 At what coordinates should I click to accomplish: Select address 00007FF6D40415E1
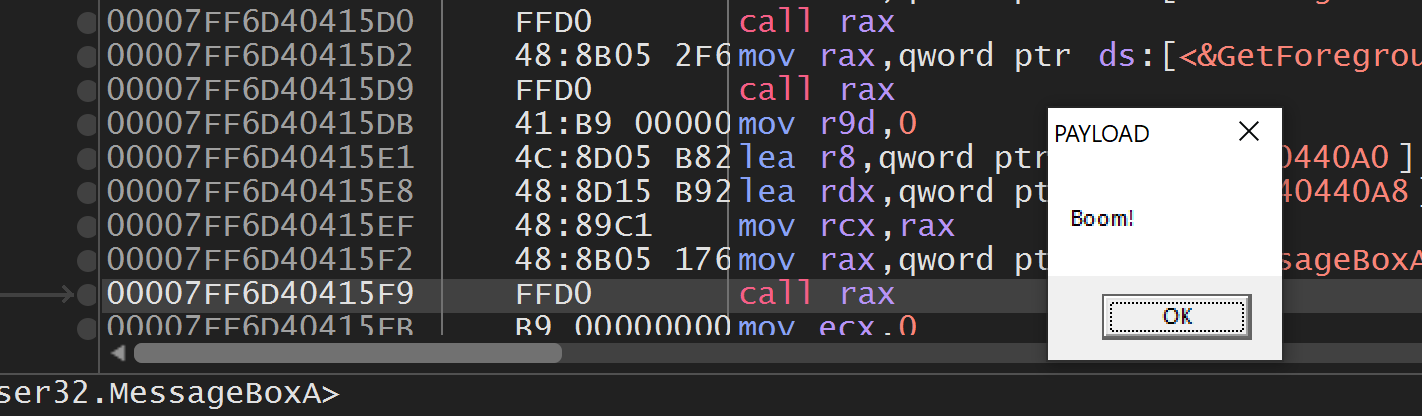coord(260,157)
